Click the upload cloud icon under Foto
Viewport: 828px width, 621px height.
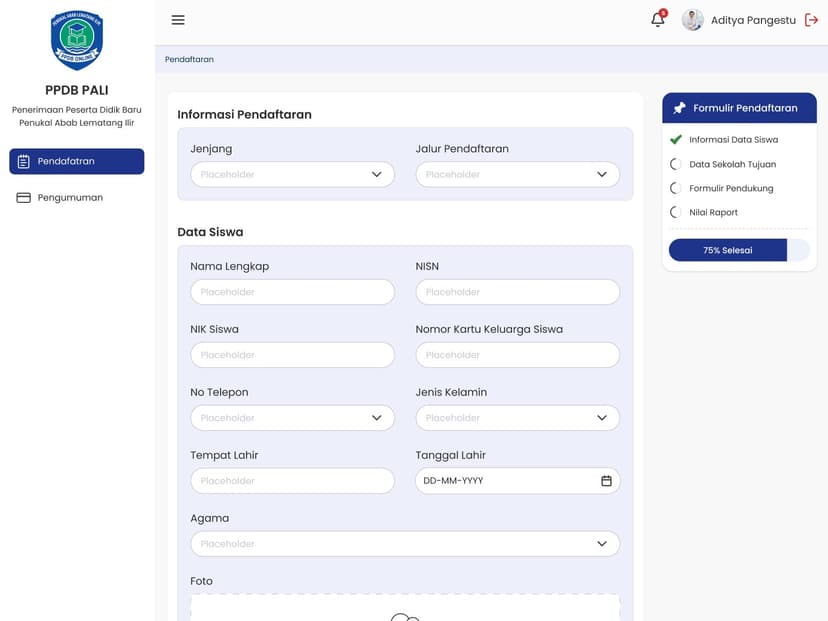[405, 617]
